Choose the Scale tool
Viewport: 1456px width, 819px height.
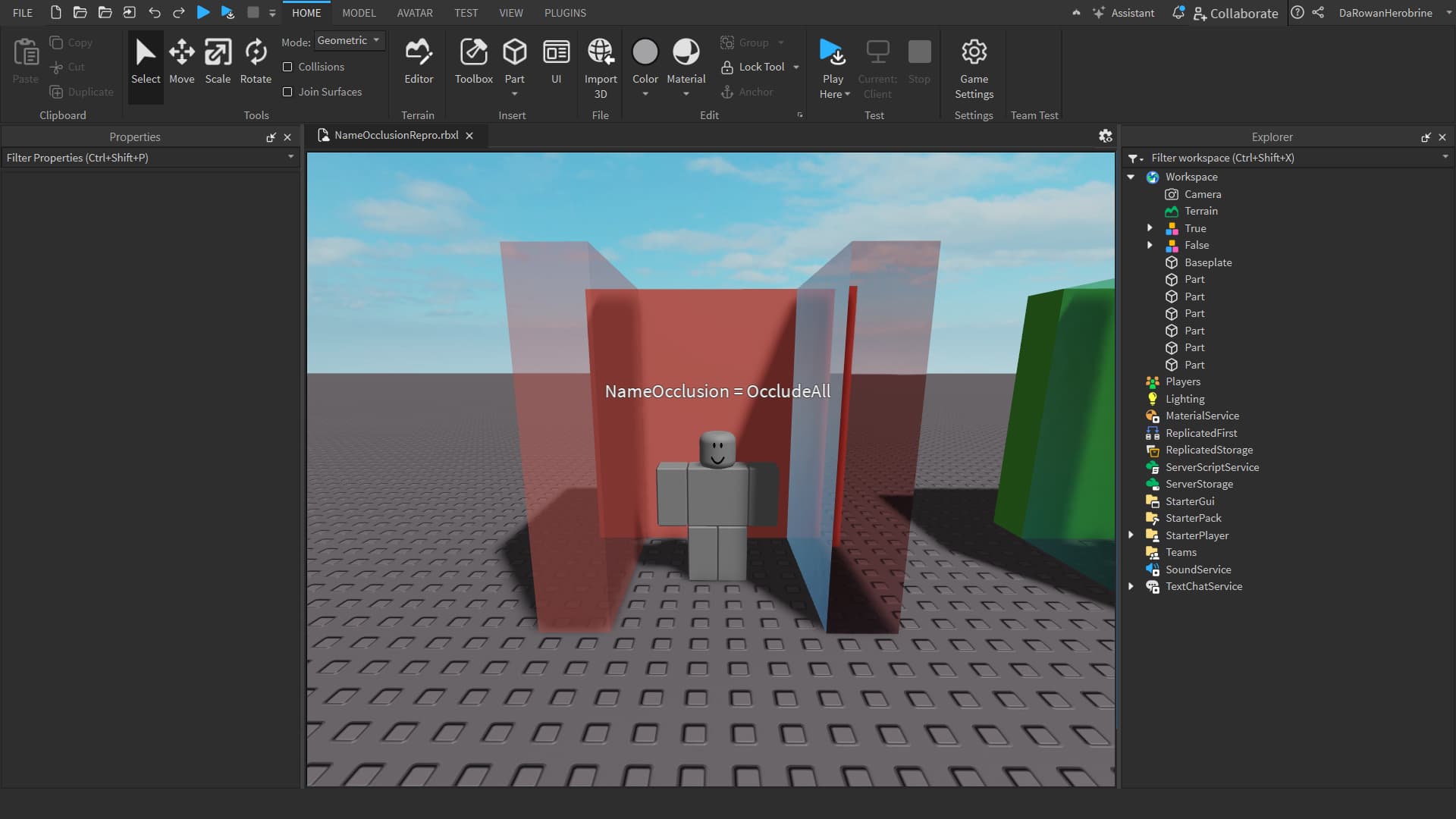point(218,62)
